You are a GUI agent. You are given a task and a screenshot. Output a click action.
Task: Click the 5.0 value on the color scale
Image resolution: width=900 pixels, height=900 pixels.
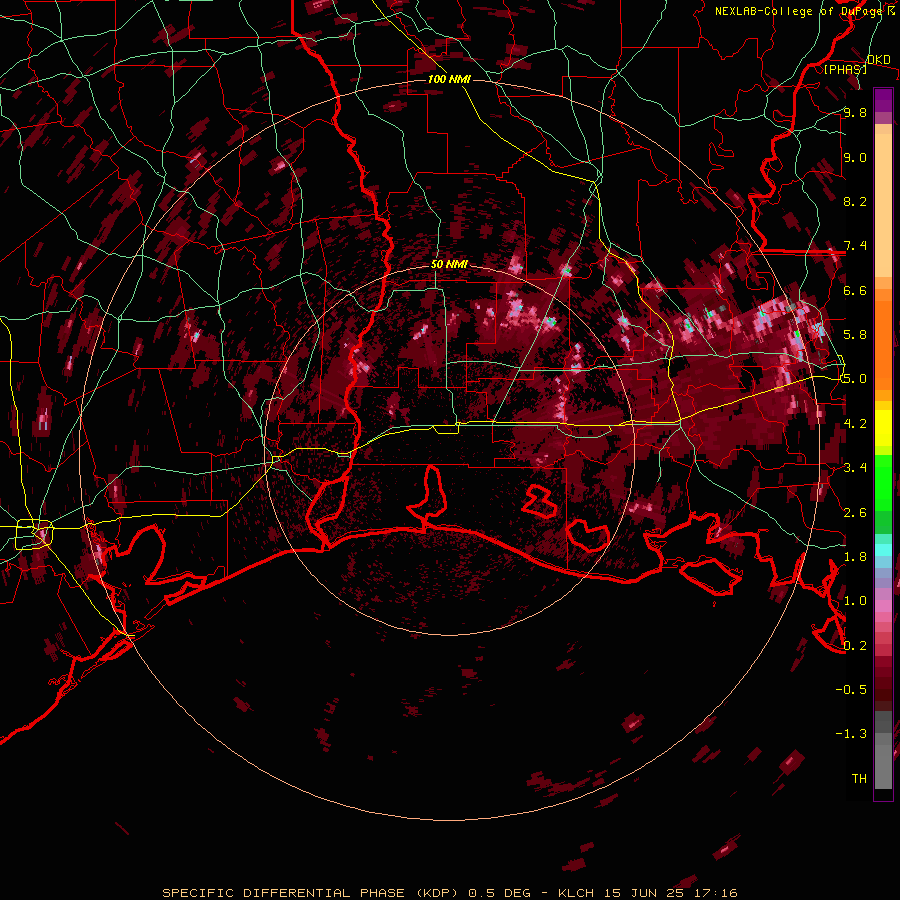[855, 379]
